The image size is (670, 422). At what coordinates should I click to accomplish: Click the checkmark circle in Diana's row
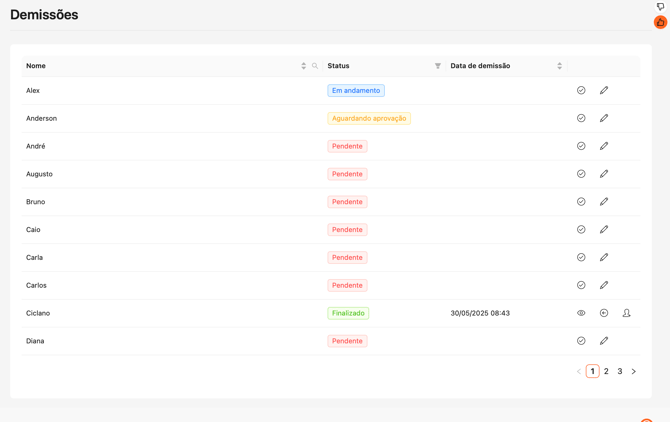click(581, 341)
